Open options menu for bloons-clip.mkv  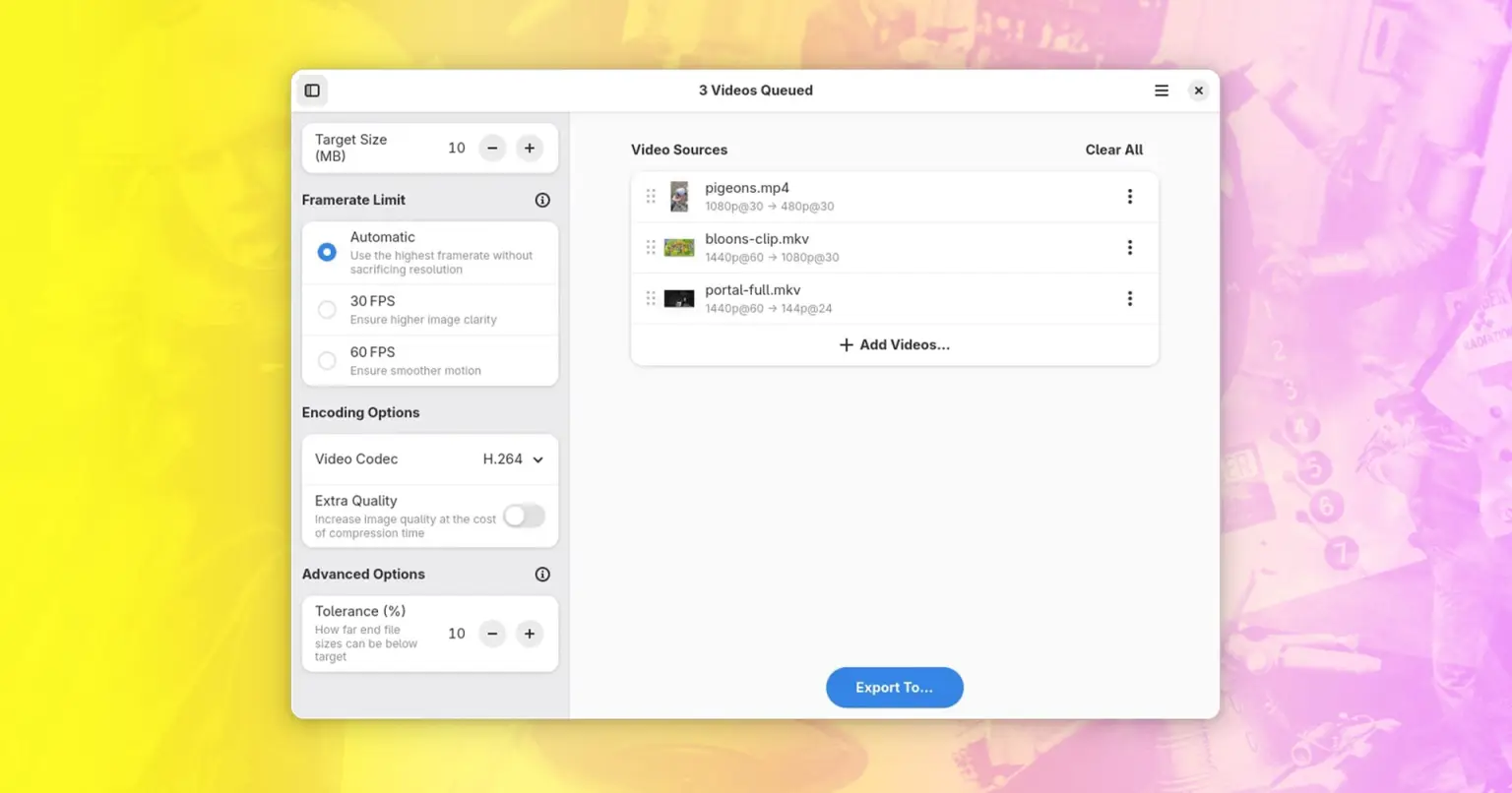tap(1129, 248)
